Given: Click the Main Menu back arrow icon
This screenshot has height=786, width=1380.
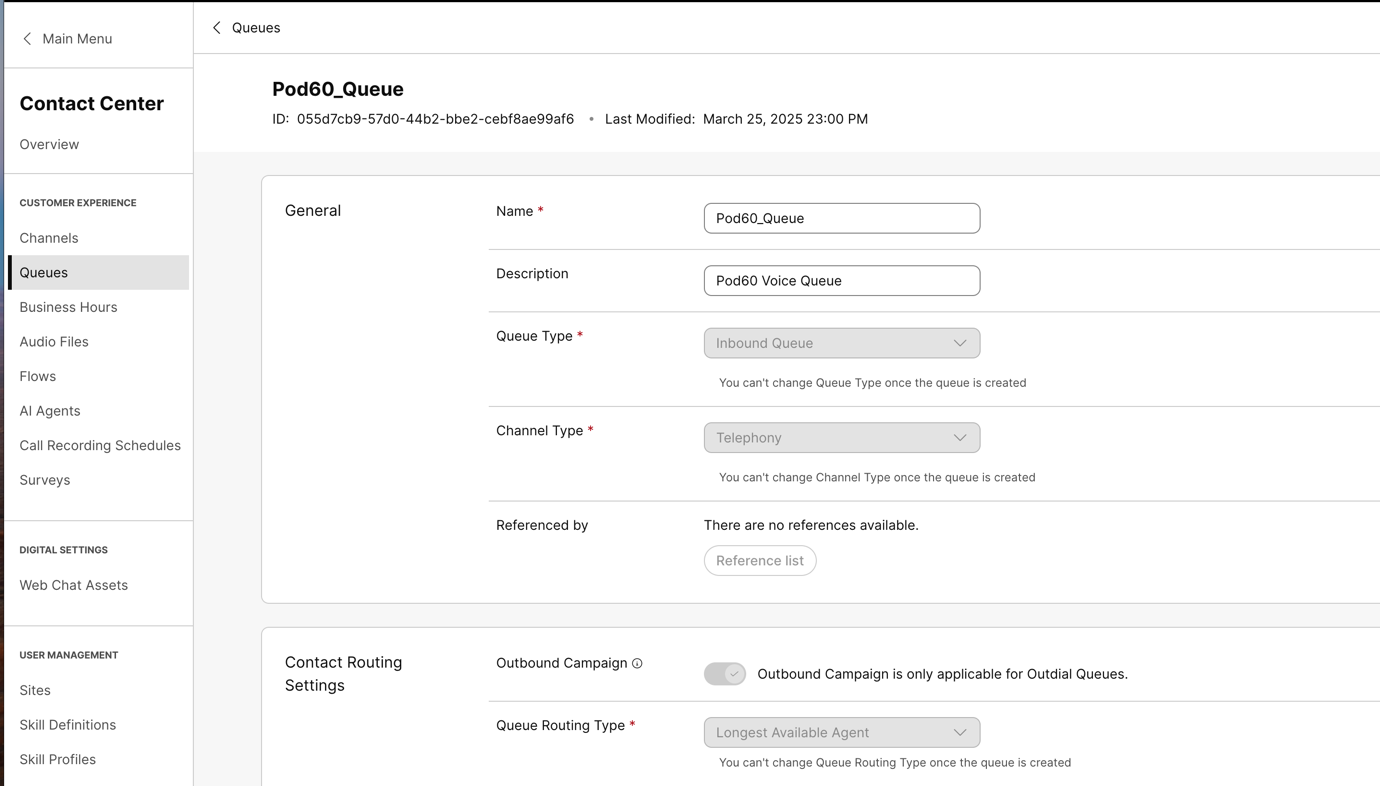Looking at the screenshot, I should (27, 39).
